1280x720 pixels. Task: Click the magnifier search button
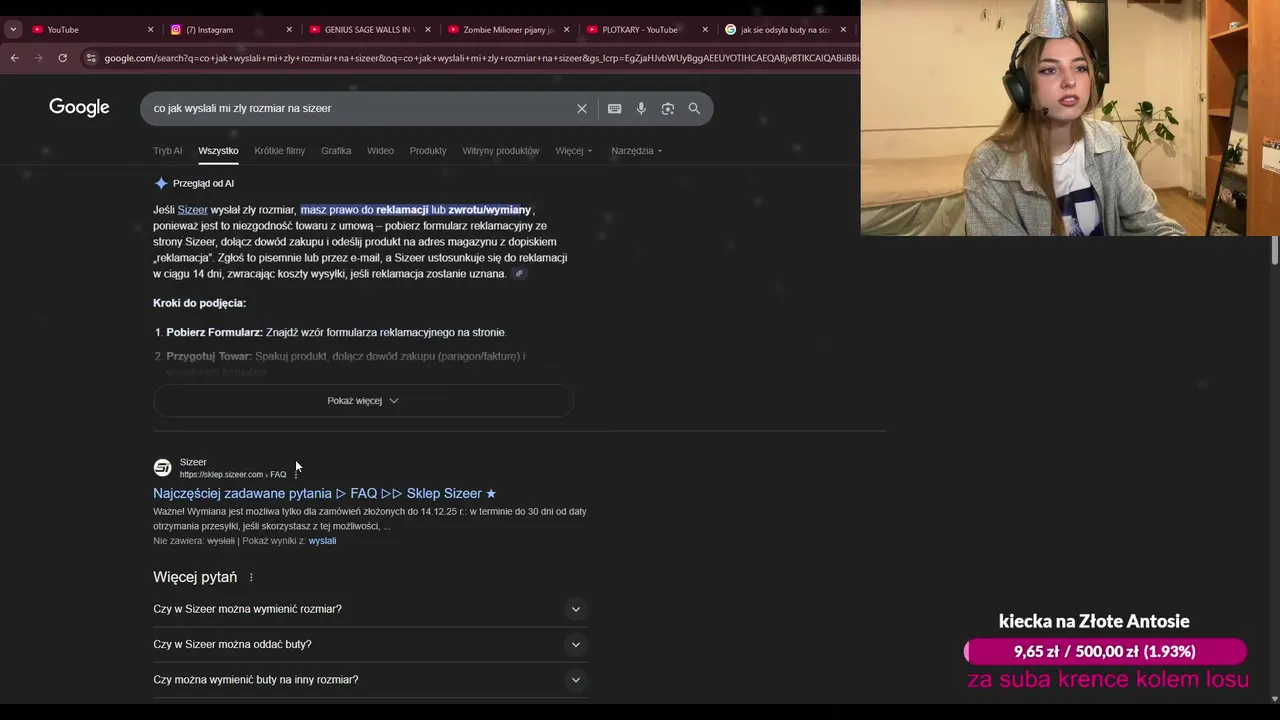pyautogui.click(x=694, y=108)
